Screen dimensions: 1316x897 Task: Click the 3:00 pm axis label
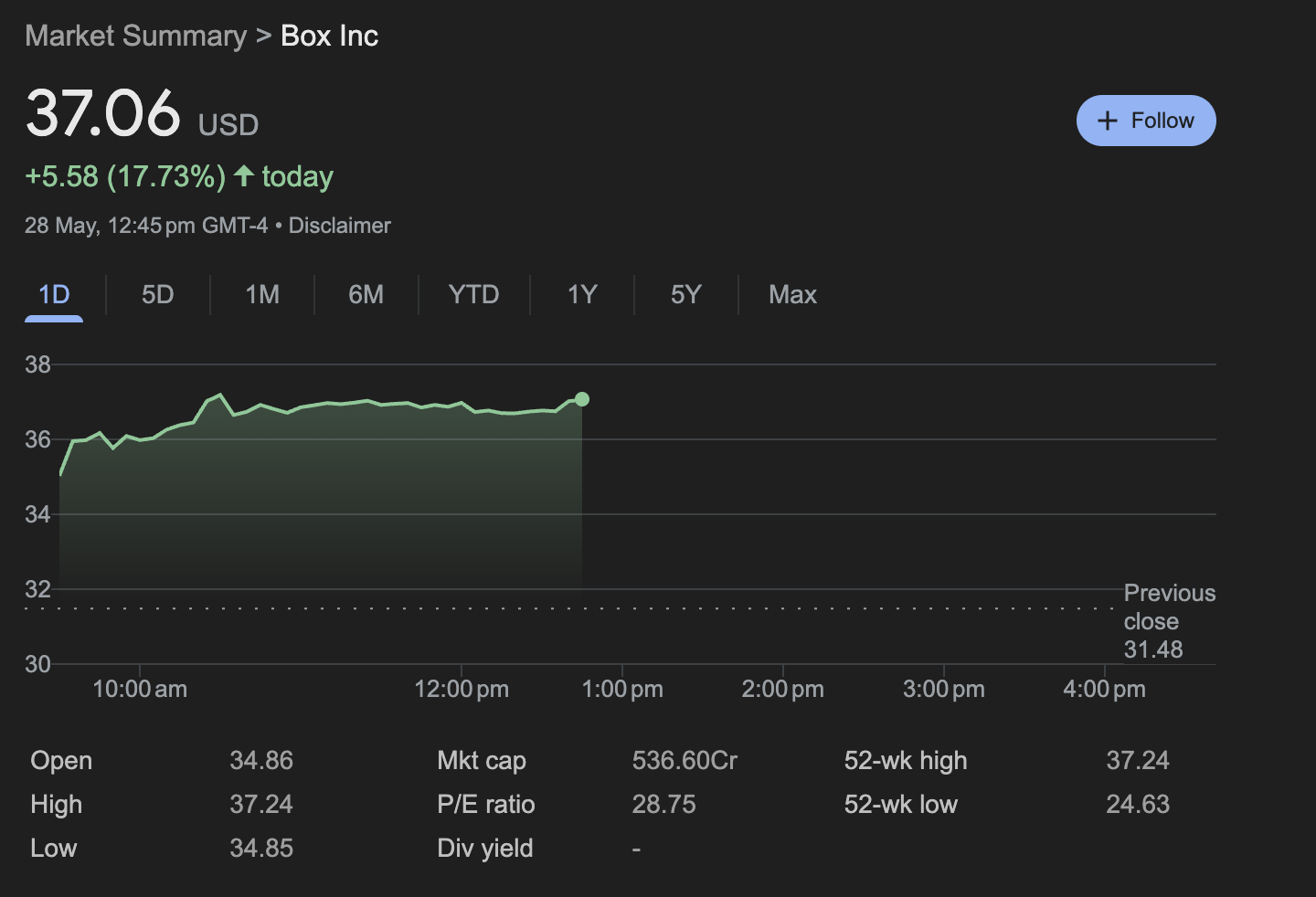click(944, 690)
